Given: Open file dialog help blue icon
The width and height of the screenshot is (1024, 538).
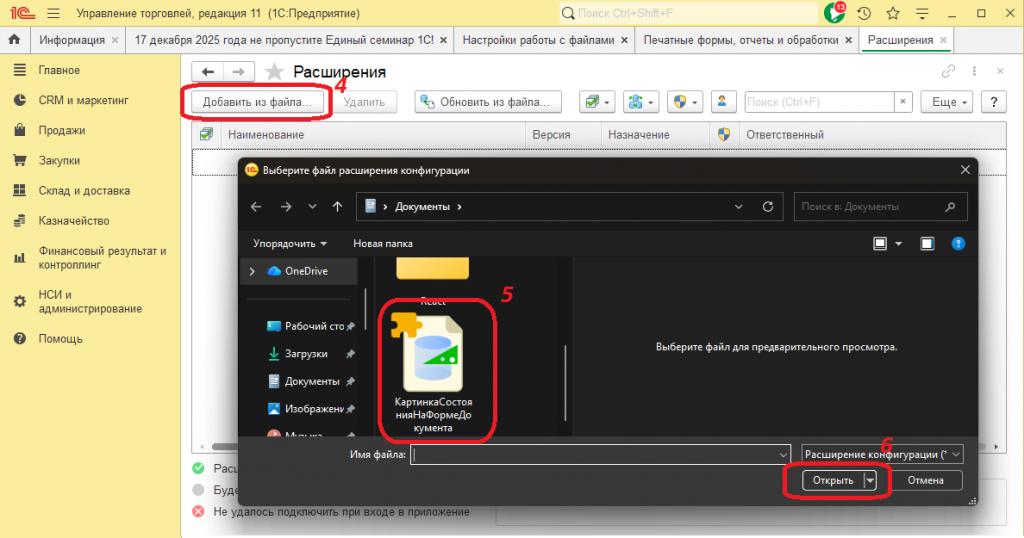Looking at the screenshot, I should point(958,244).
